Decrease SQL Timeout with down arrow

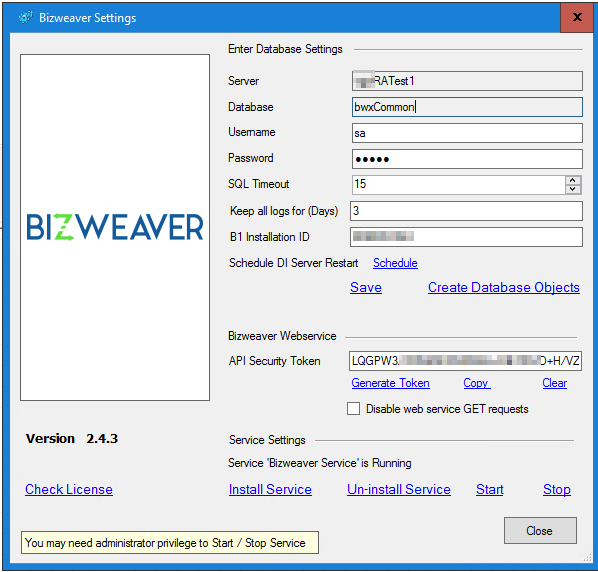pos(573,189)
